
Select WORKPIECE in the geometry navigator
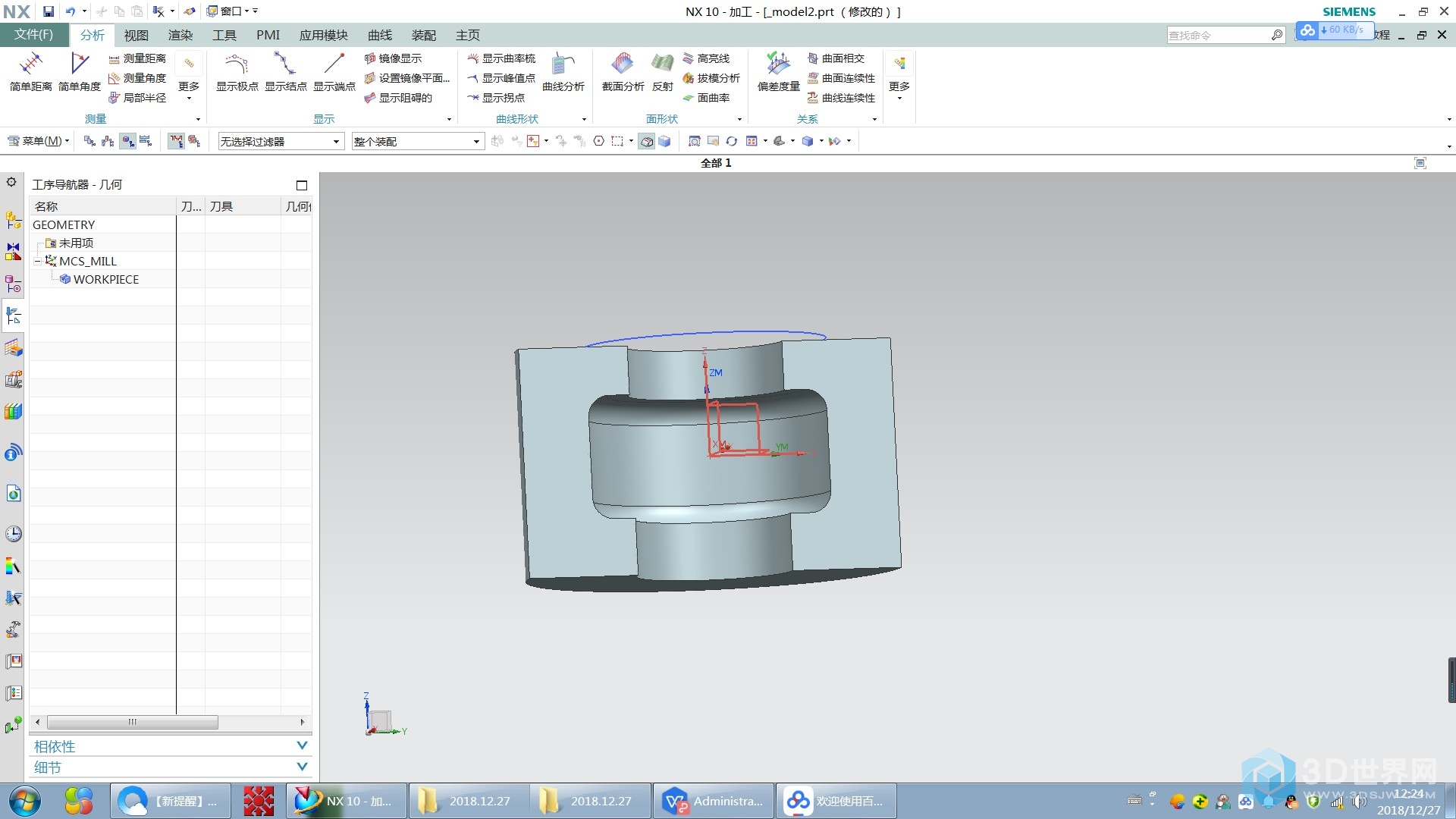pyautogui.click(x=105, y=279)
